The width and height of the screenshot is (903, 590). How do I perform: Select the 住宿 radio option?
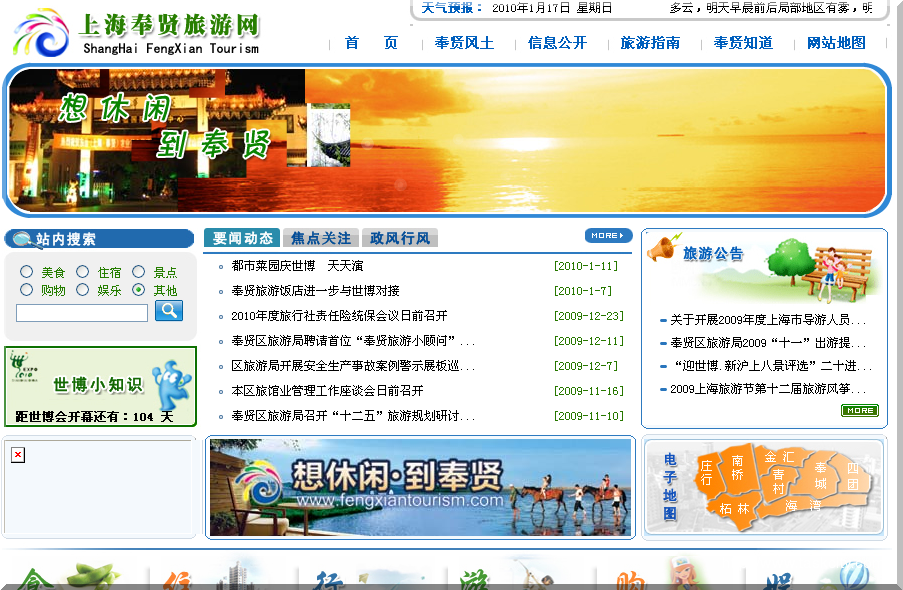point(83,272)
